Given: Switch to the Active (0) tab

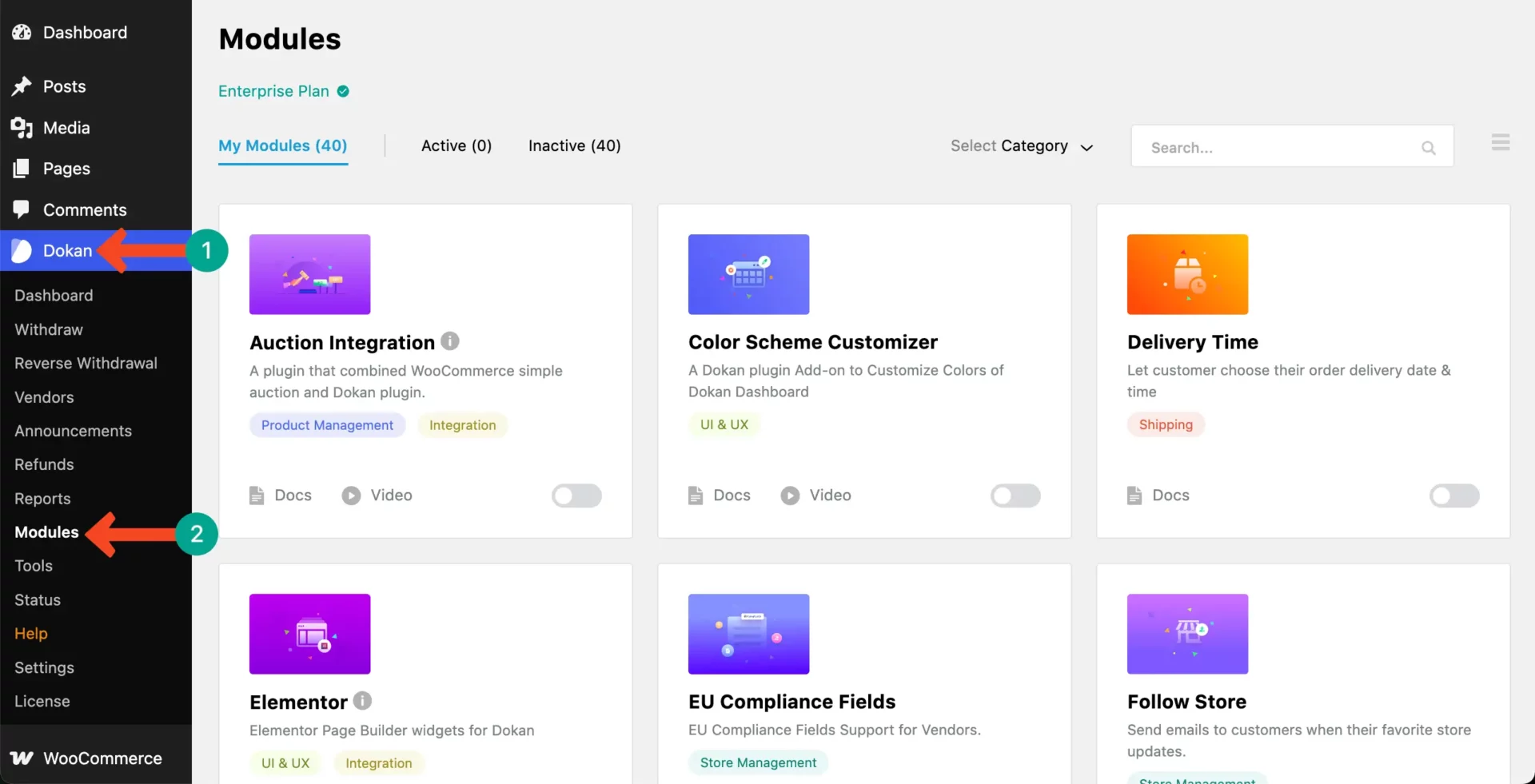Looking at the screenshot, I should point(457,145).
